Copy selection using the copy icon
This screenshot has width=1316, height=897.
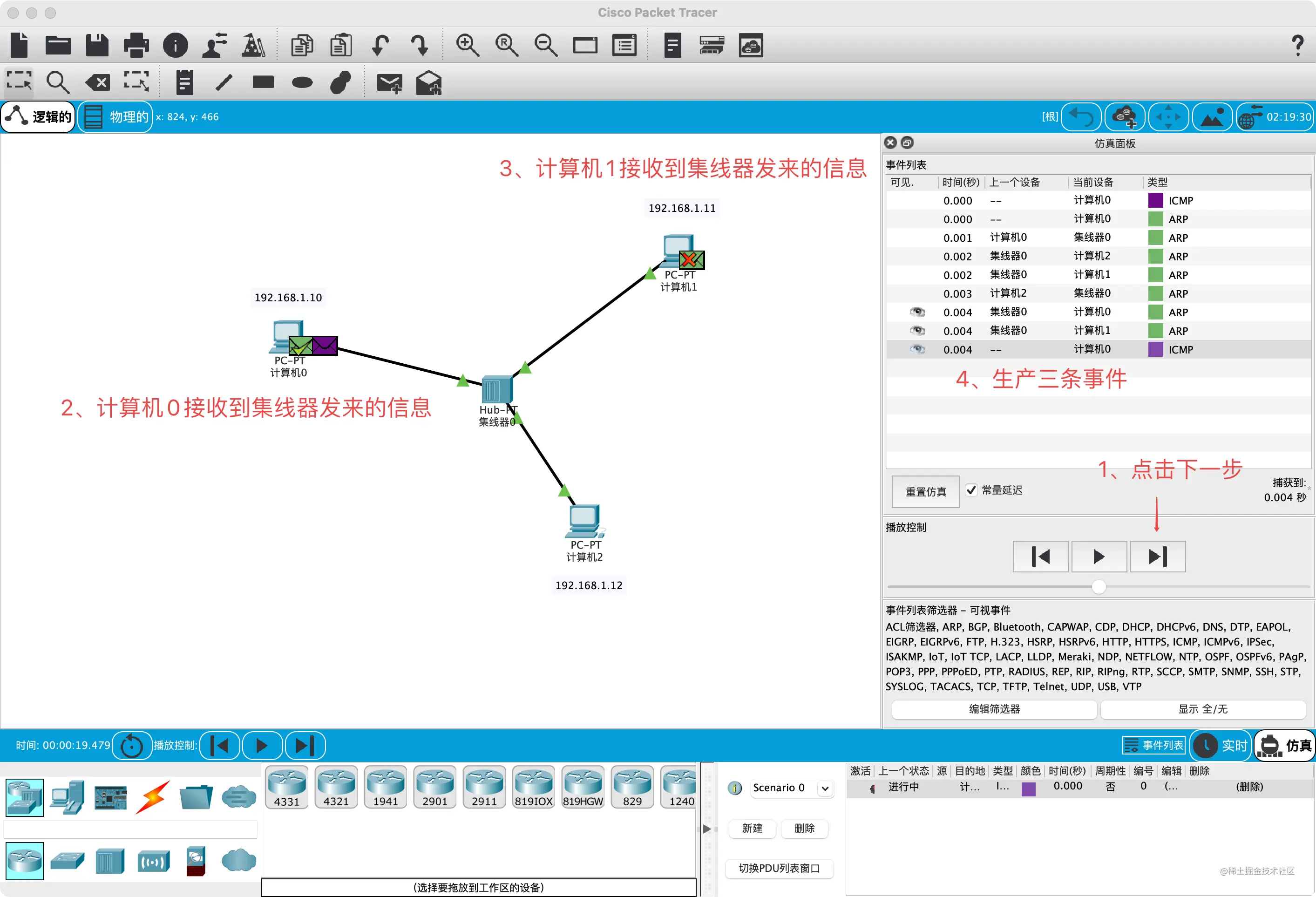pyautogui.click(x=302, y=45)
